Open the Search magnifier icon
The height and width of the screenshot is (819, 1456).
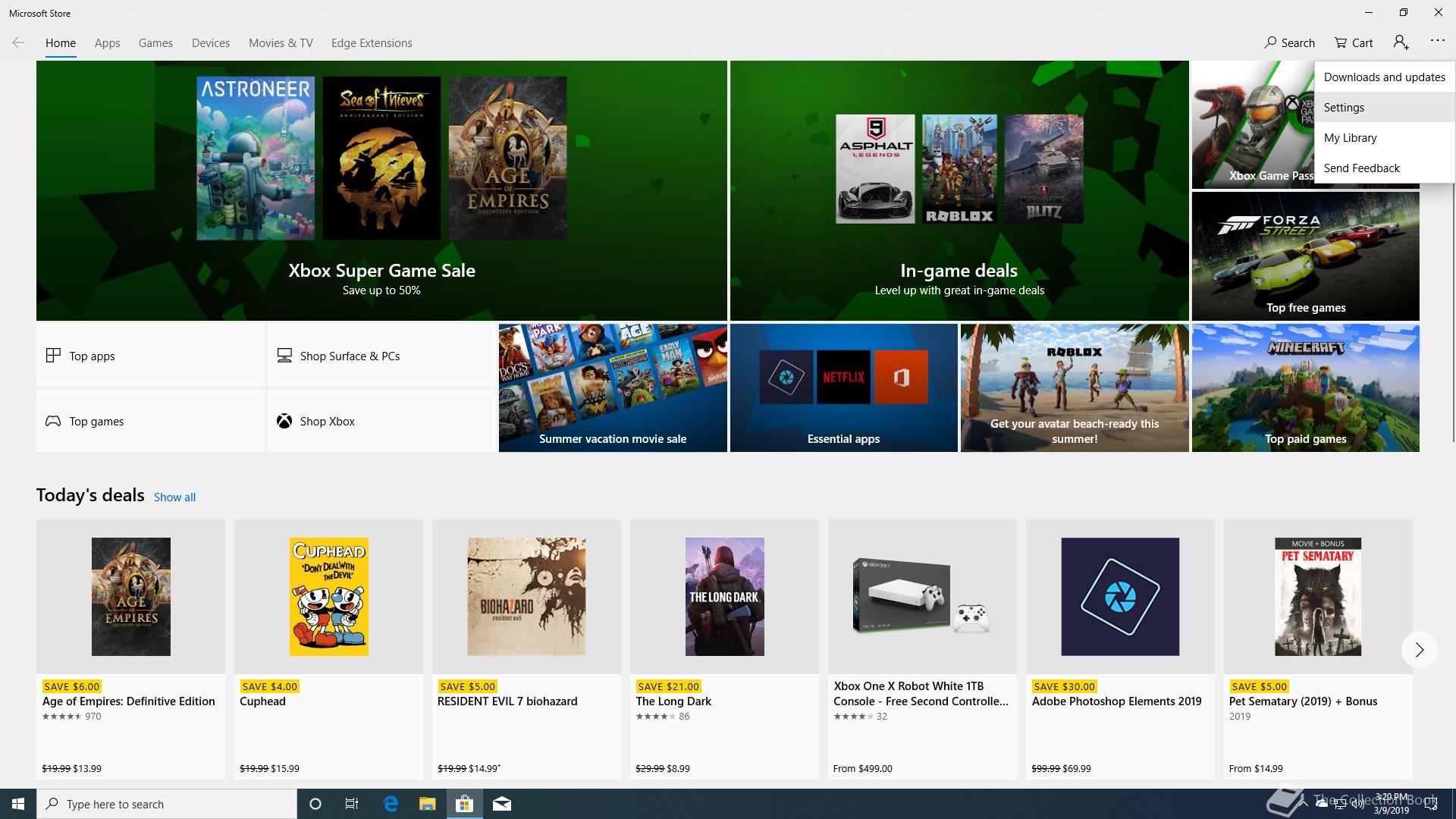(1270, 42)
